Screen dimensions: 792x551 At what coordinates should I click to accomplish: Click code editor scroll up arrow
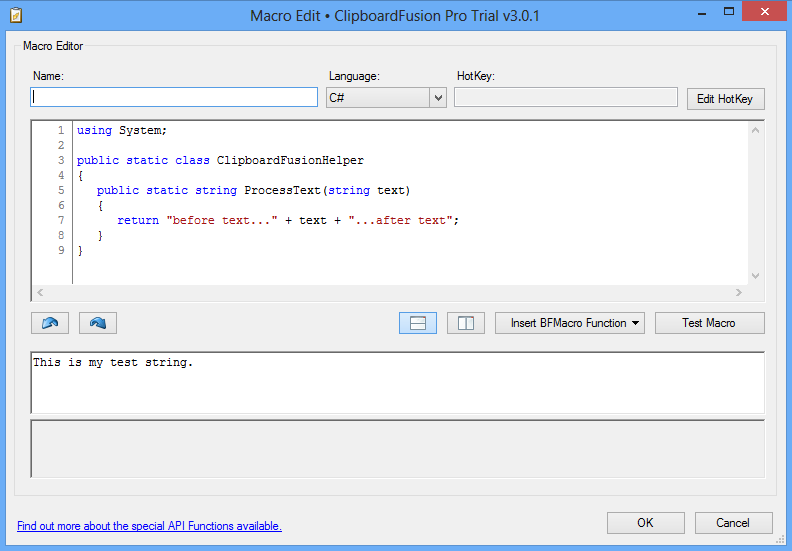pos(756,130)
